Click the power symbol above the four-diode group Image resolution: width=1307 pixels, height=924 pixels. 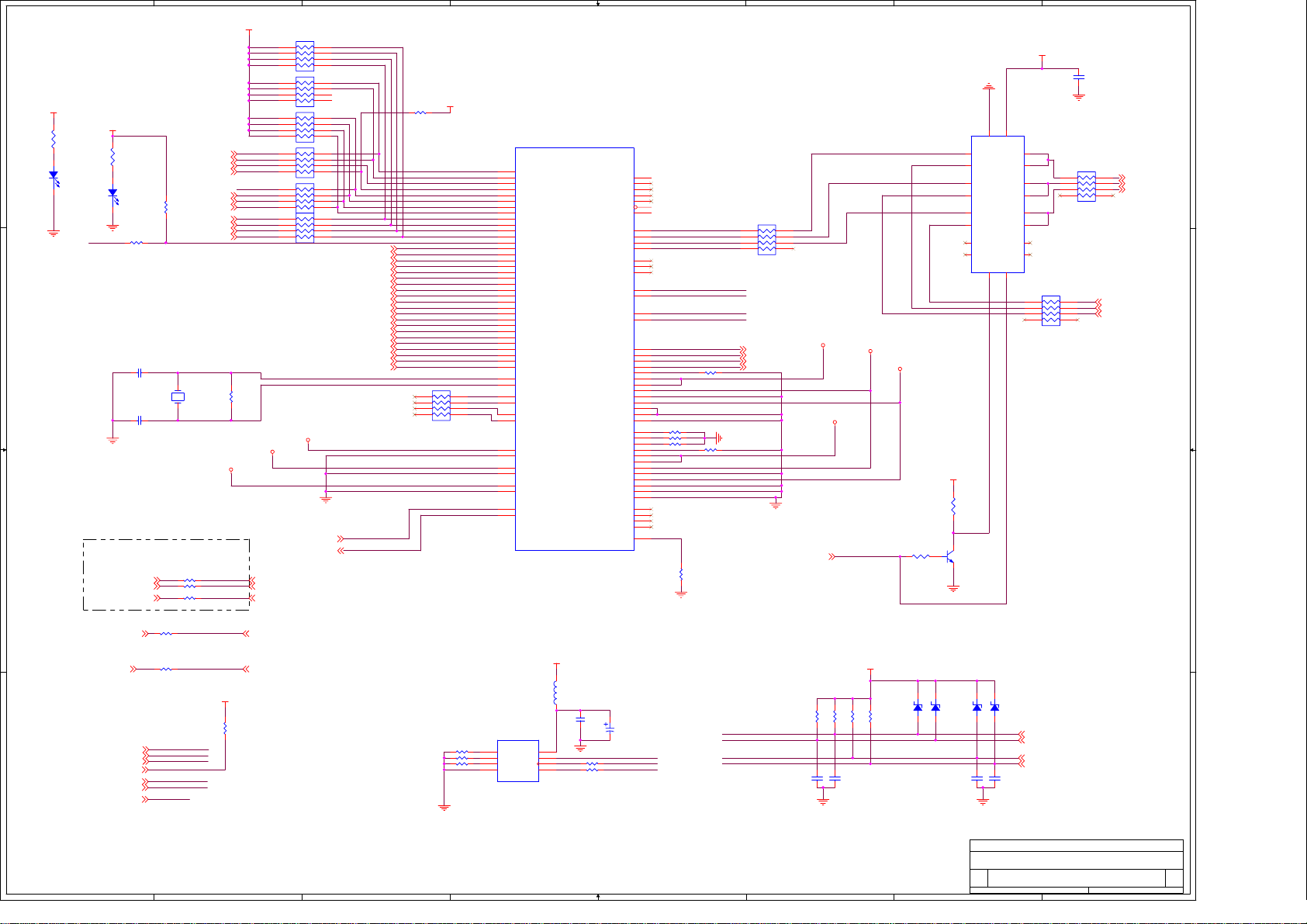[x=870, y=671]
